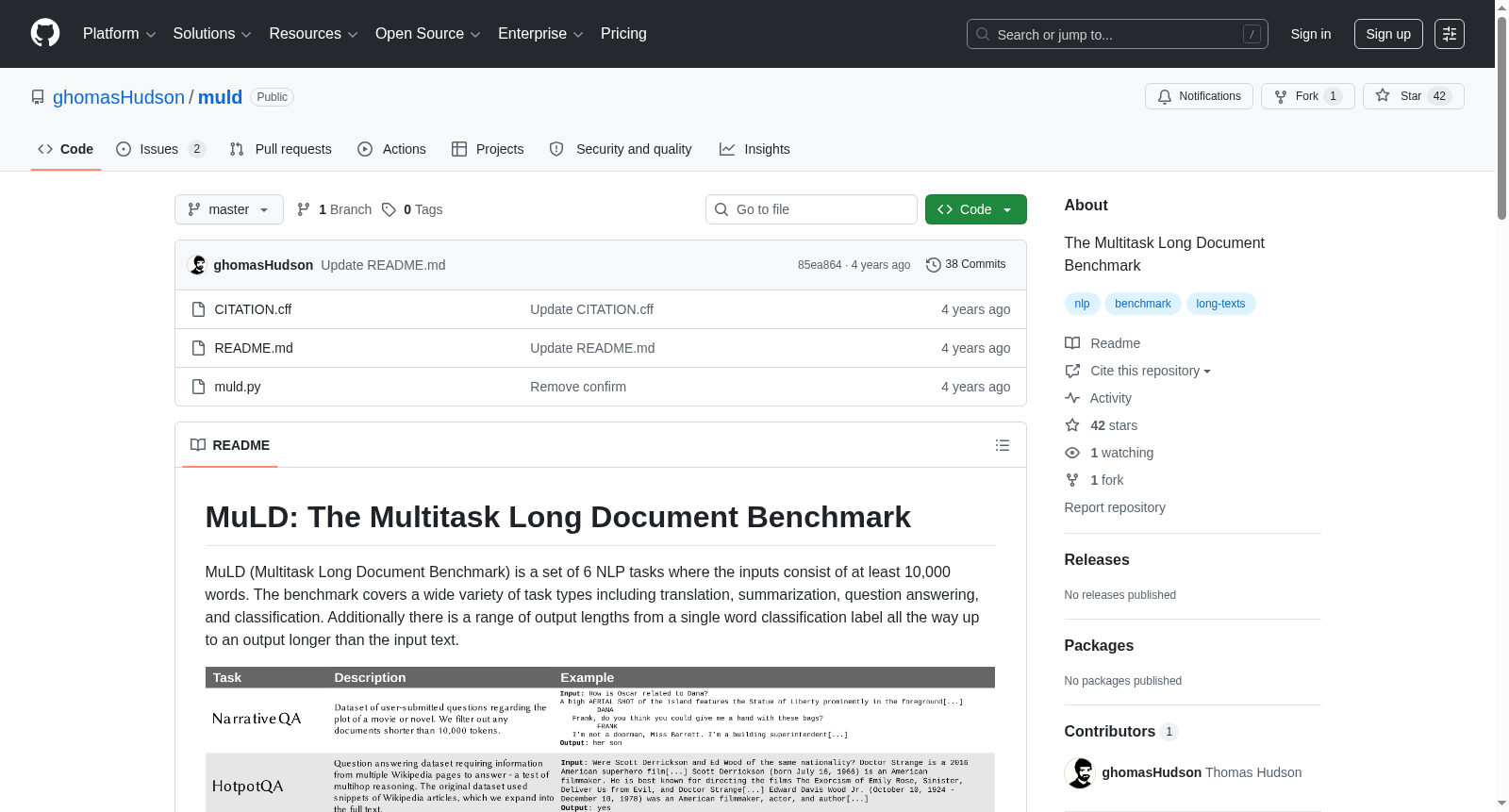This screenshot has width=1509, height=812.
Task: Expand the Resources menu
Action: pyautogui.click(x=313, y=34)
